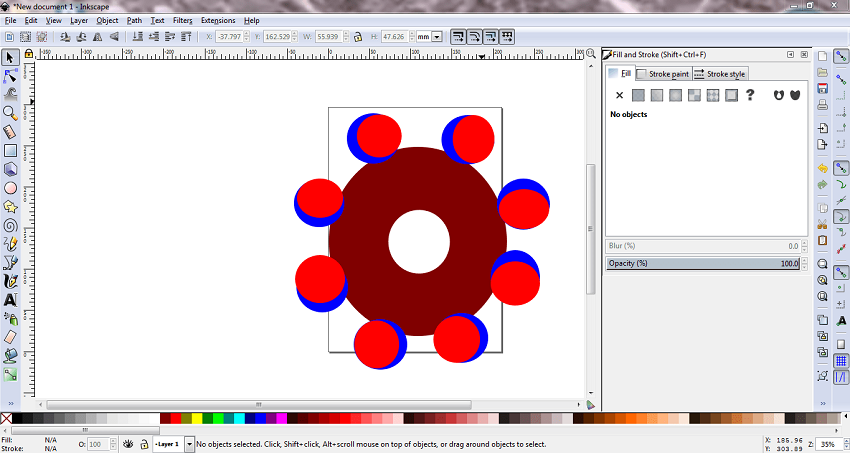Toggle layer visibility eye in status bar
850x453 pixels.
pyautogui.click(x=128, y=444)
